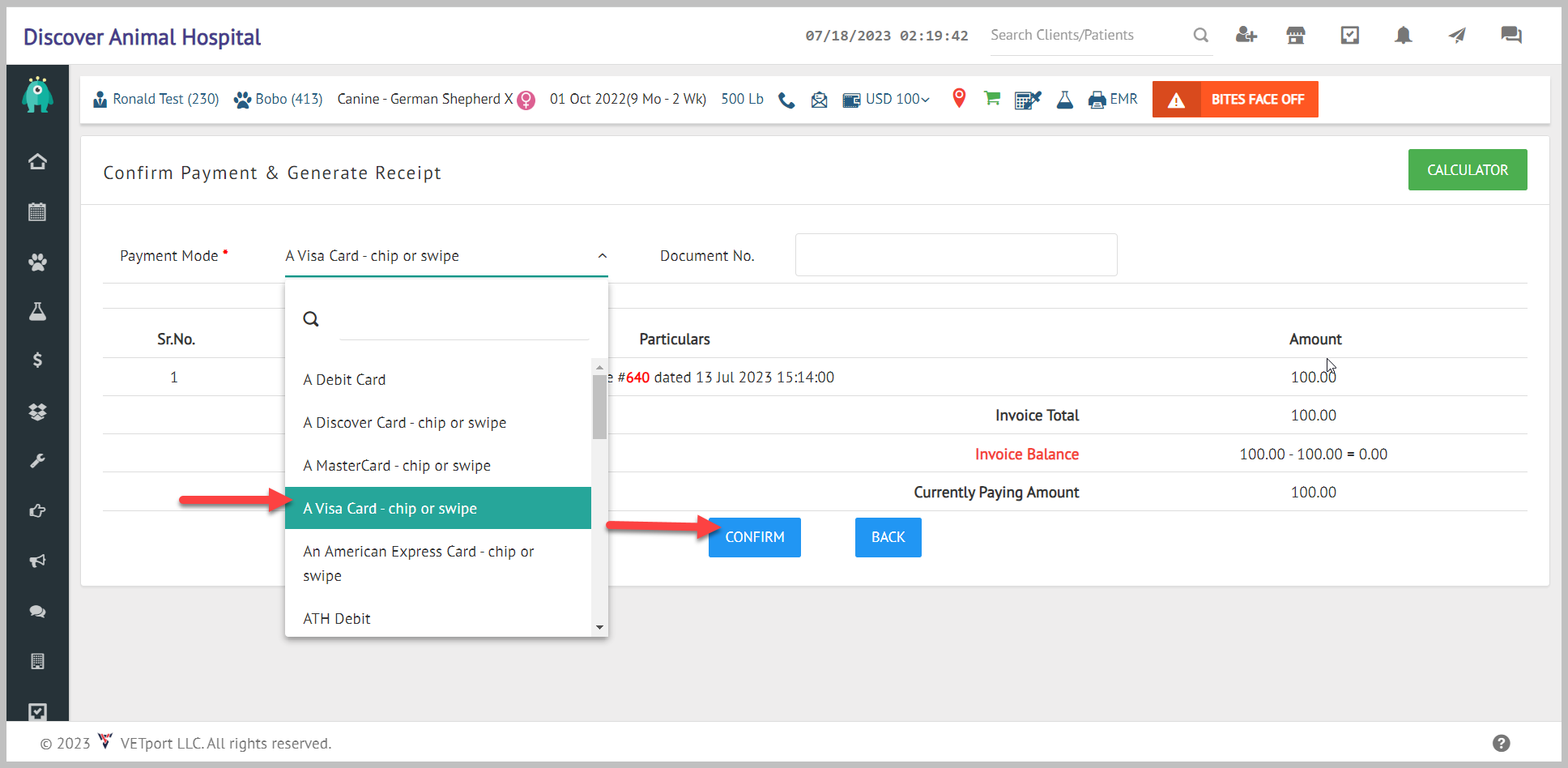Open the speech bubbles icon in sidebar
The image size is (1568, 768).
pyautogui.click(x=37, y=611)
